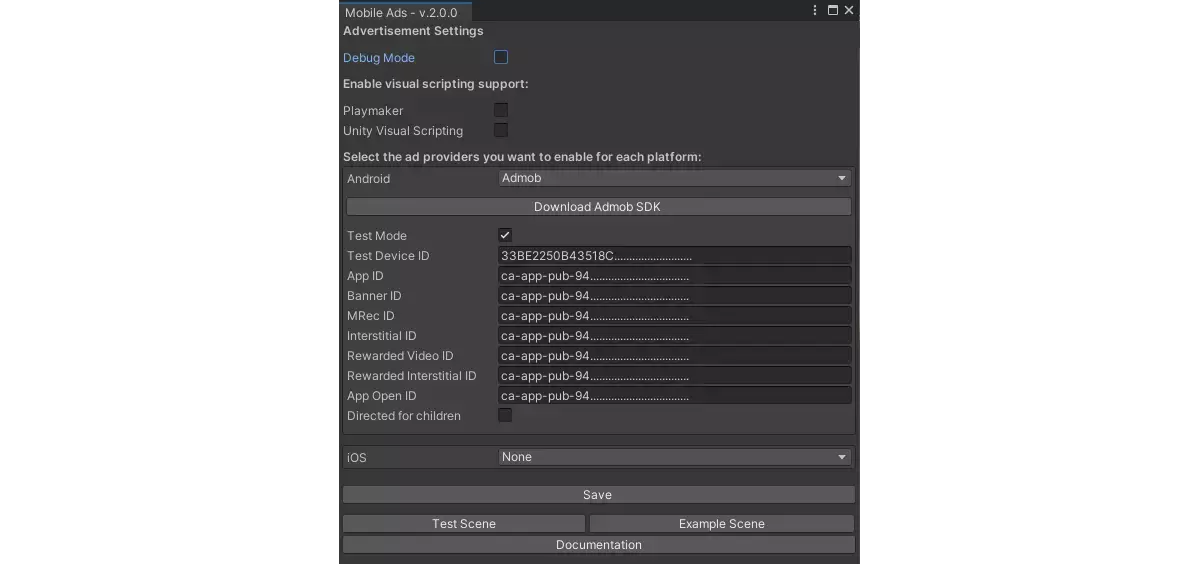Select the Rewarded Video ID field
This screenshot has height=564, width=1200.
click(674, 356)
